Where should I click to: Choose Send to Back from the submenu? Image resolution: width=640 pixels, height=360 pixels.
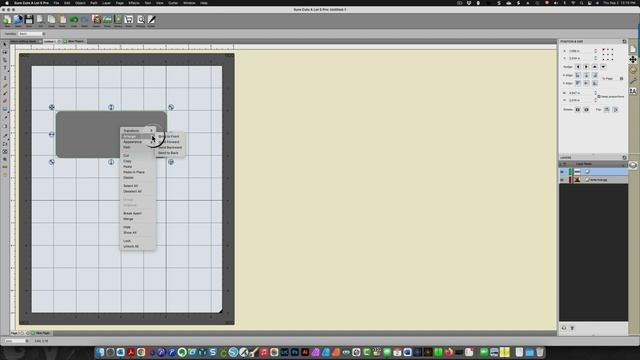[169, 153]
